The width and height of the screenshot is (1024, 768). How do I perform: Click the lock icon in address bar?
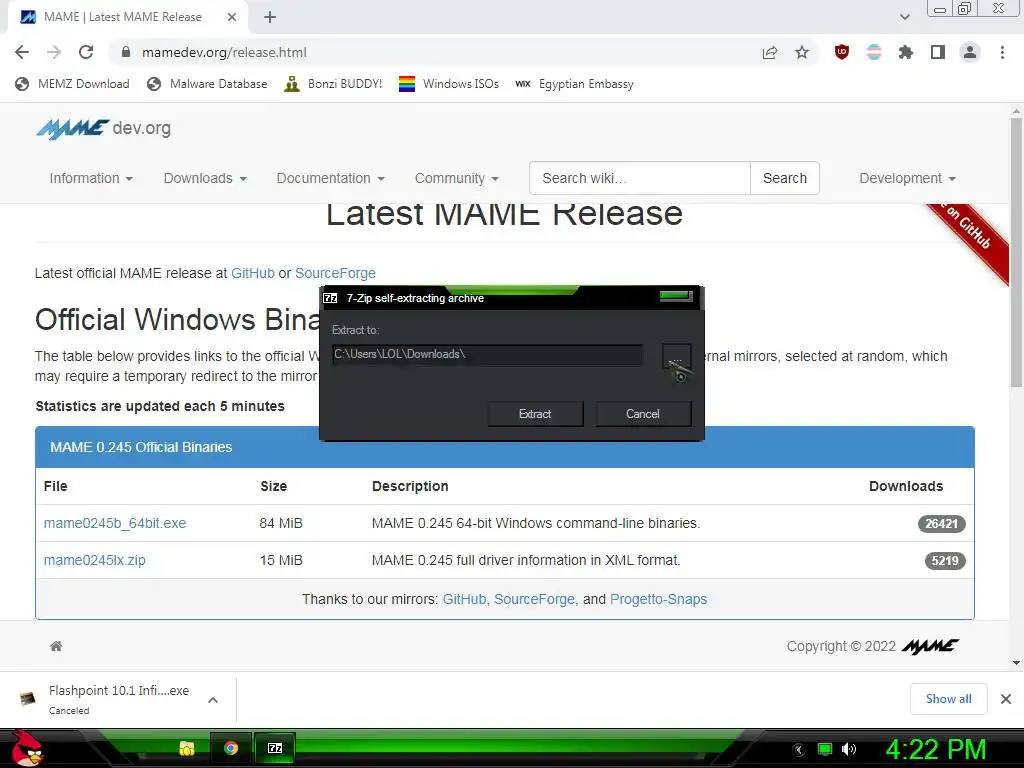pos(126,52)
